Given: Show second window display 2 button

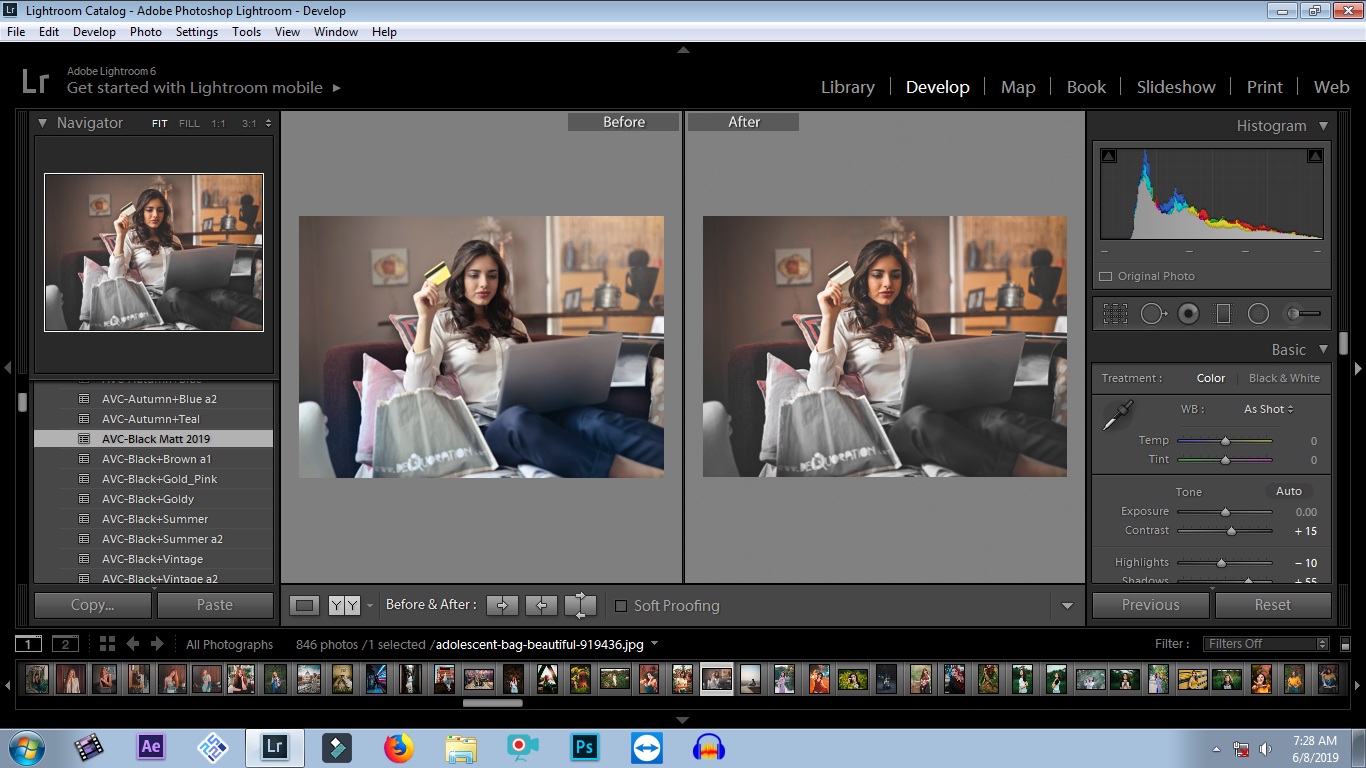Looking at the screenshot, I should 65,644.
